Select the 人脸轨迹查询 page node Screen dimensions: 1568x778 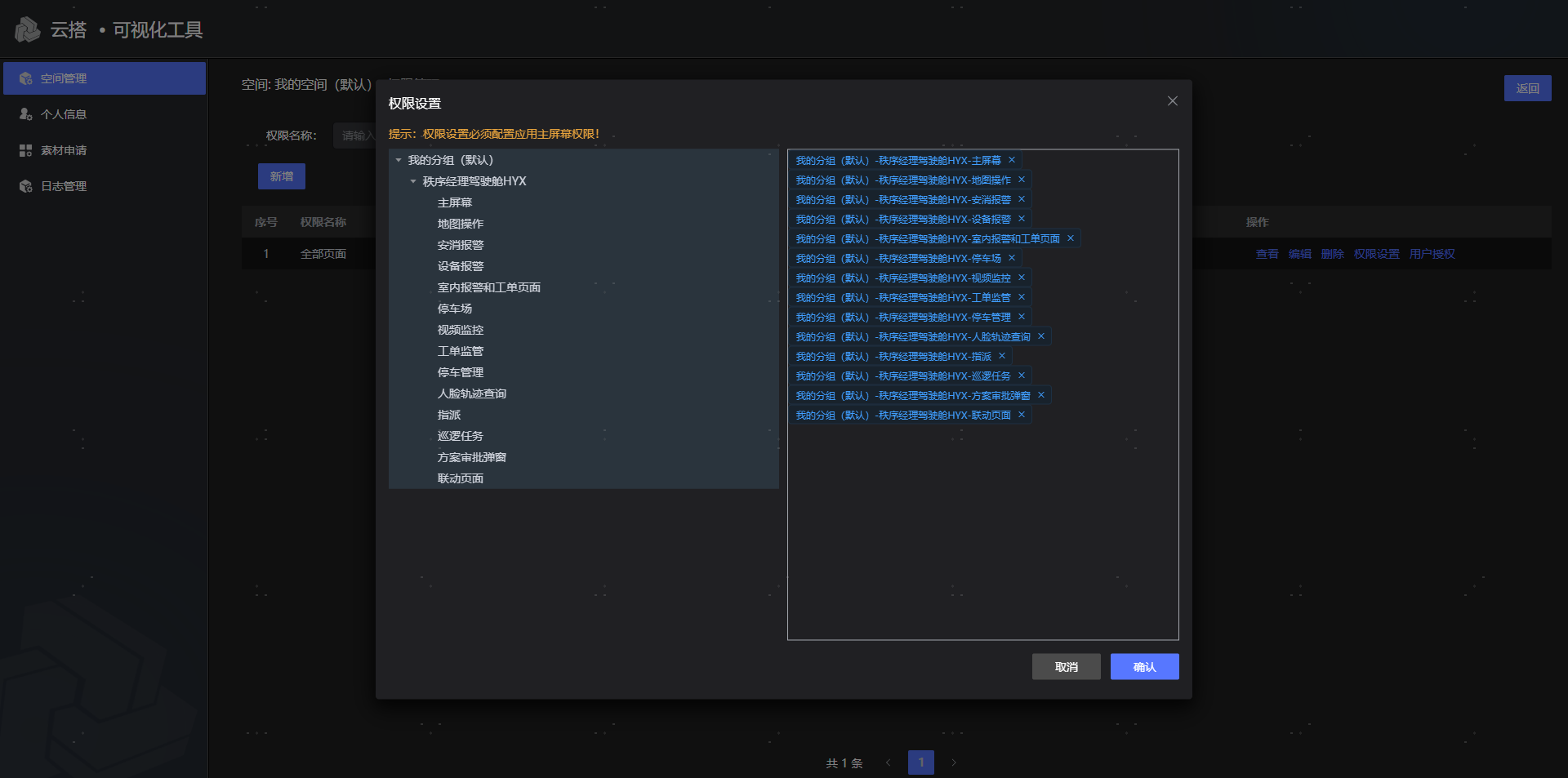(472, 393)
